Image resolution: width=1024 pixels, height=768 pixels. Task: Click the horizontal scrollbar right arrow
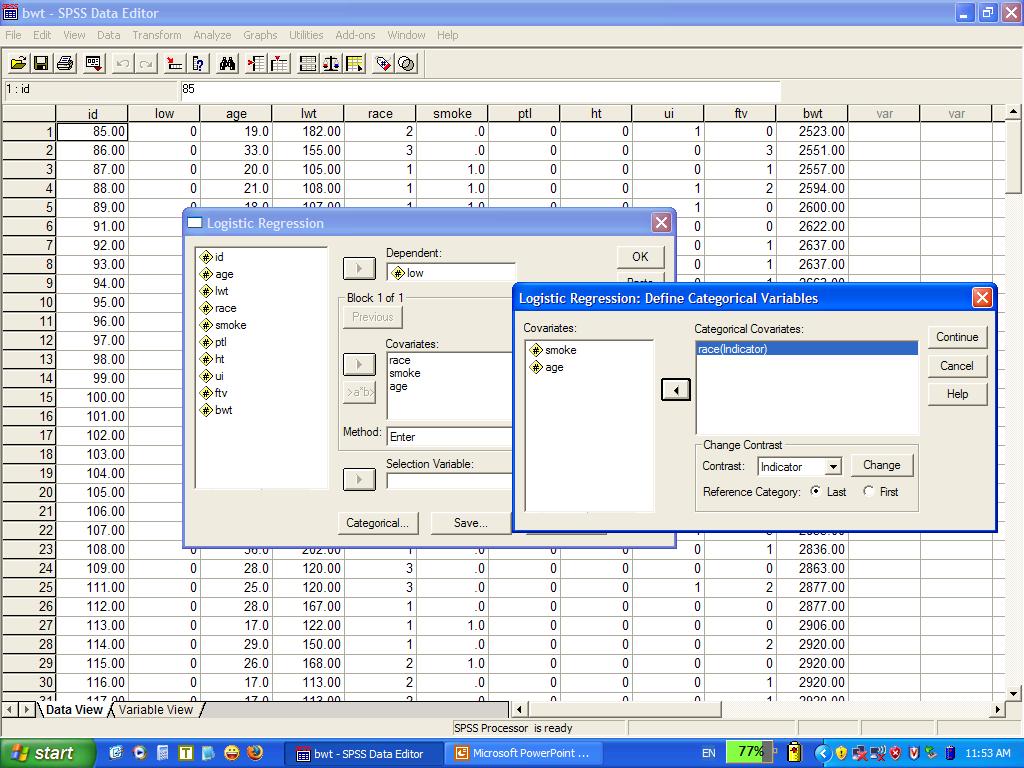(x=998, y=709)
